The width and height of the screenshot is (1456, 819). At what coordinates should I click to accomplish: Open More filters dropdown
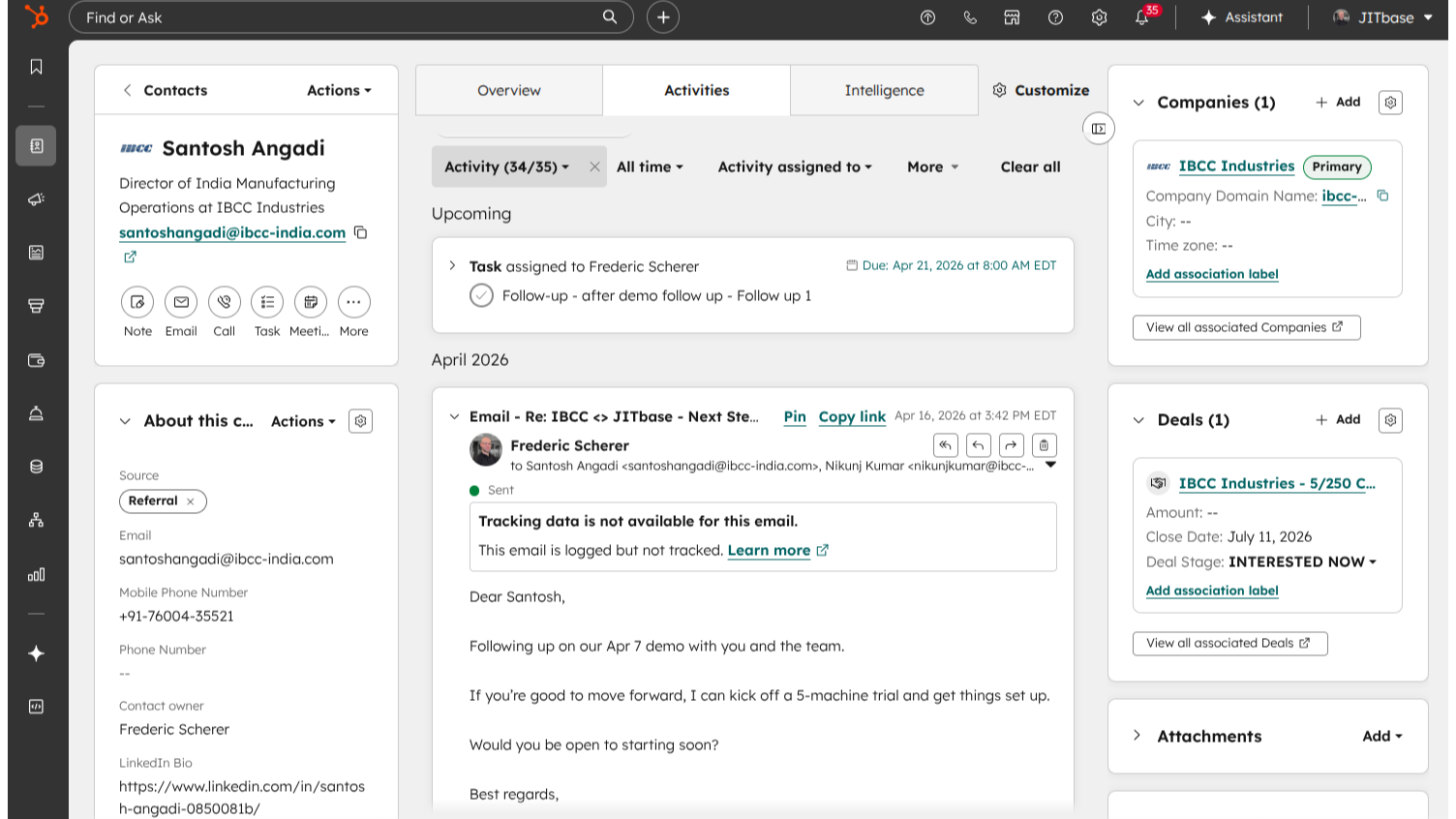click(x=933, y=167)
